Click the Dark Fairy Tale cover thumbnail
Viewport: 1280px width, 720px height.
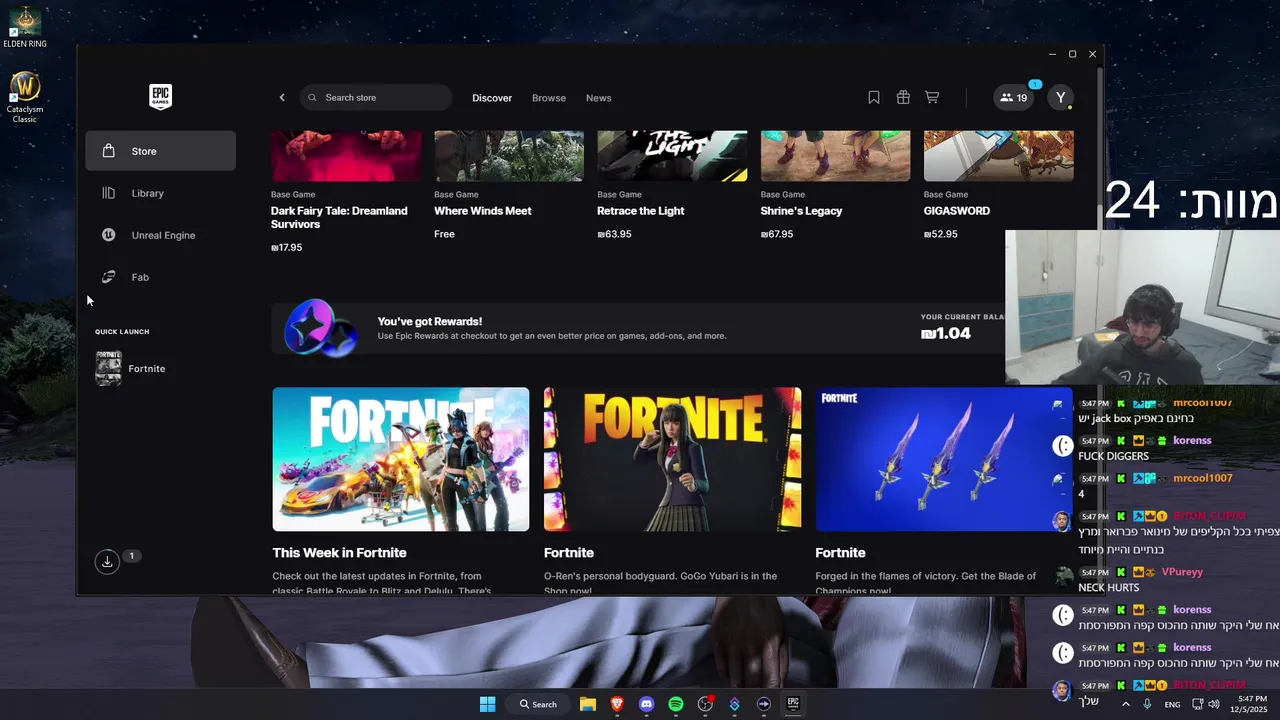tap(346, 156)
